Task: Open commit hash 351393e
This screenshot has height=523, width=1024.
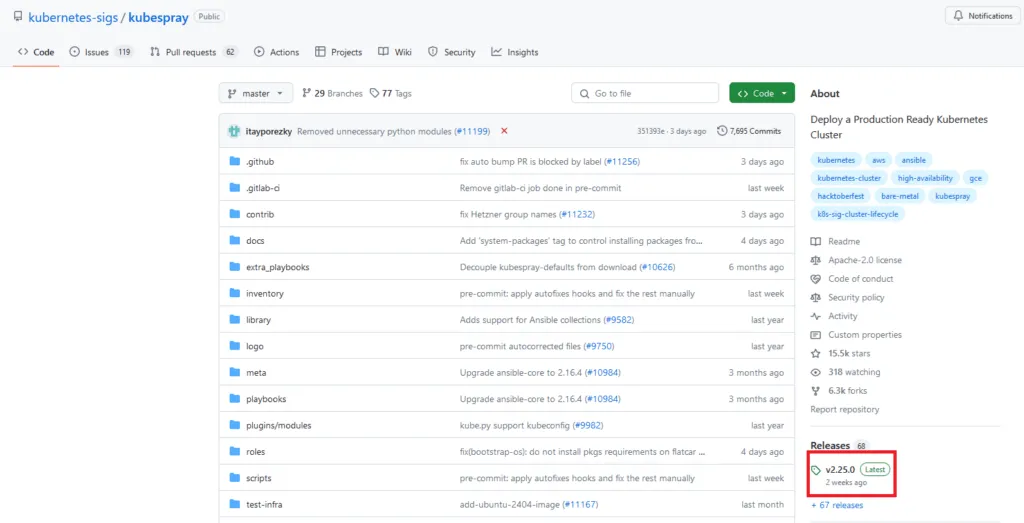Action: coord(653,131)
